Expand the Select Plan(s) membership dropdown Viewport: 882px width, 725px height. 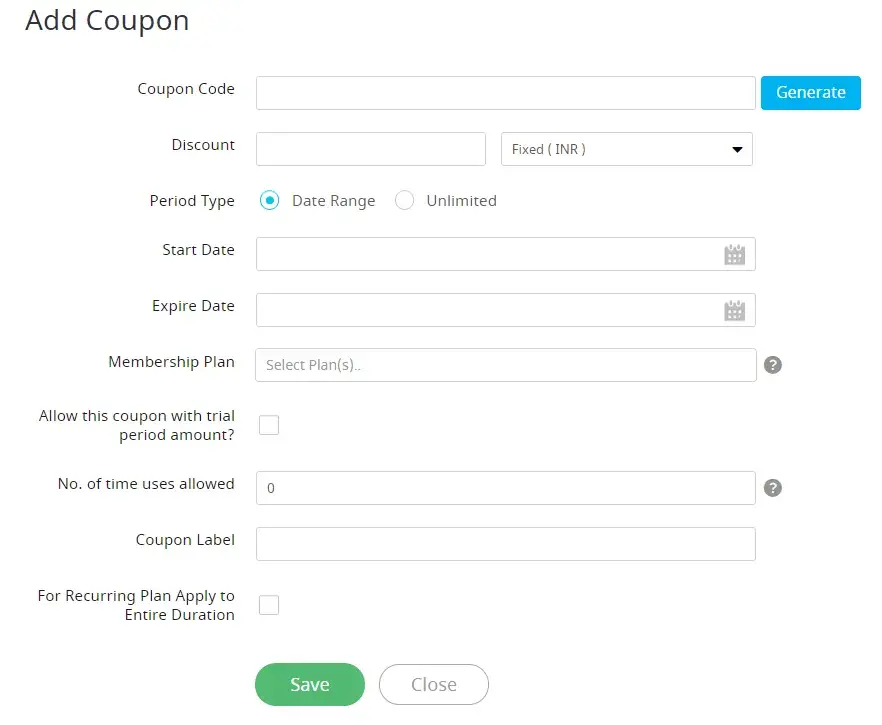(505, 365)
